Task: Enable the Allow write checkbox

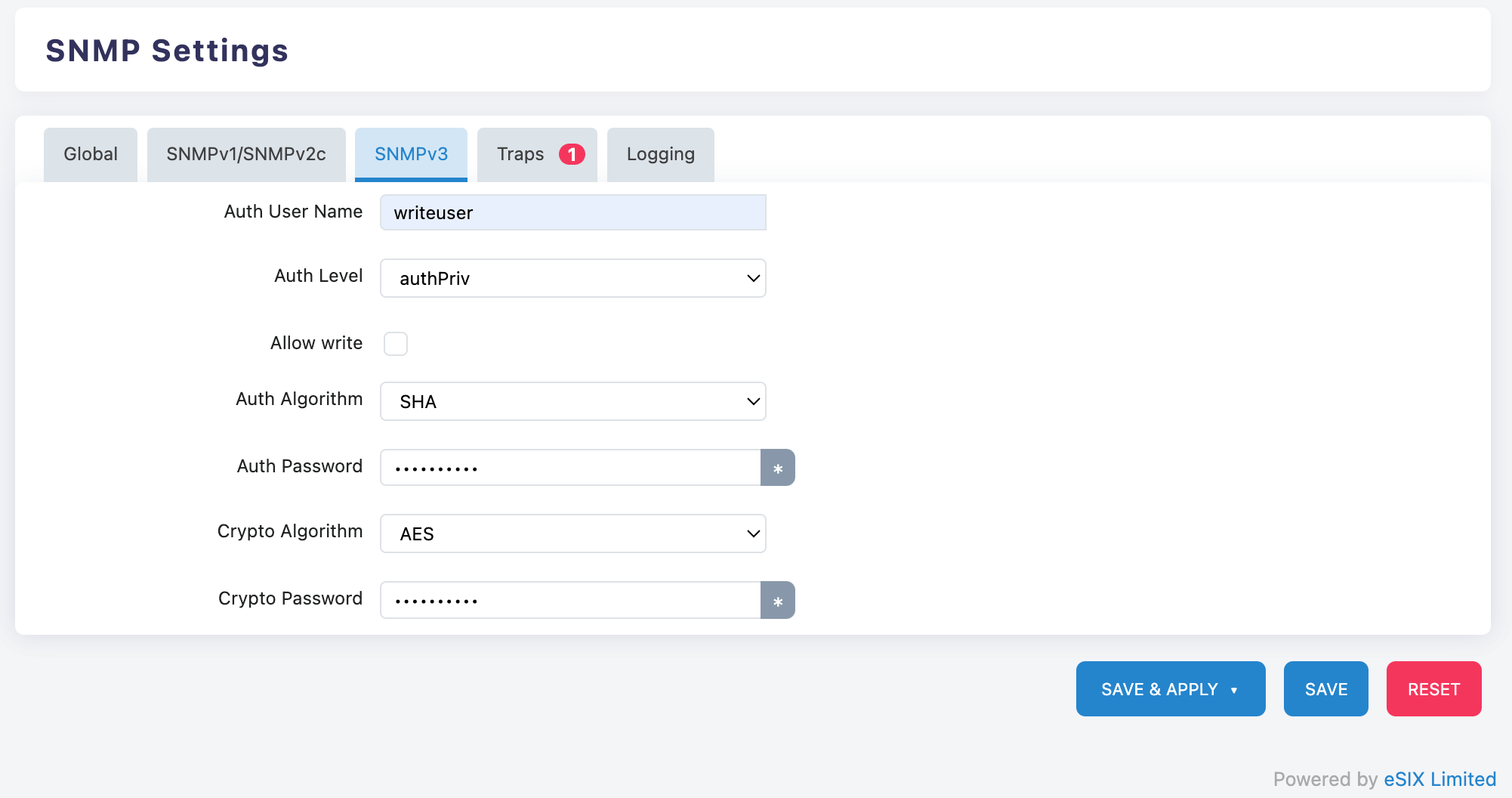Action: pos(396,344)
